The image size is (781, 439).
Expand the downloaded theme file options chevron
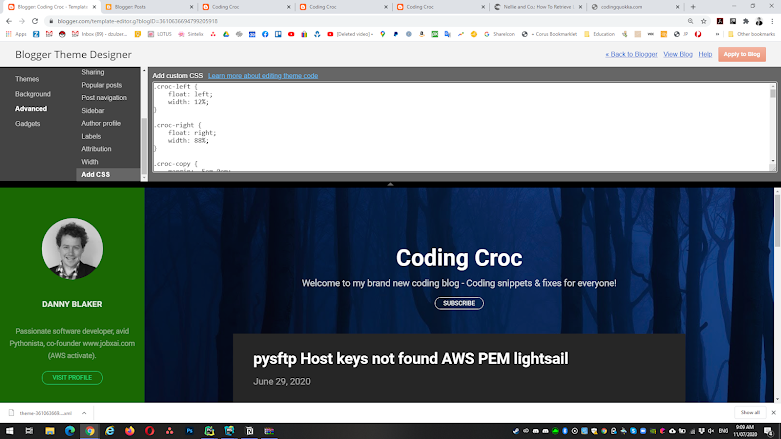click(x=84, y=413)
